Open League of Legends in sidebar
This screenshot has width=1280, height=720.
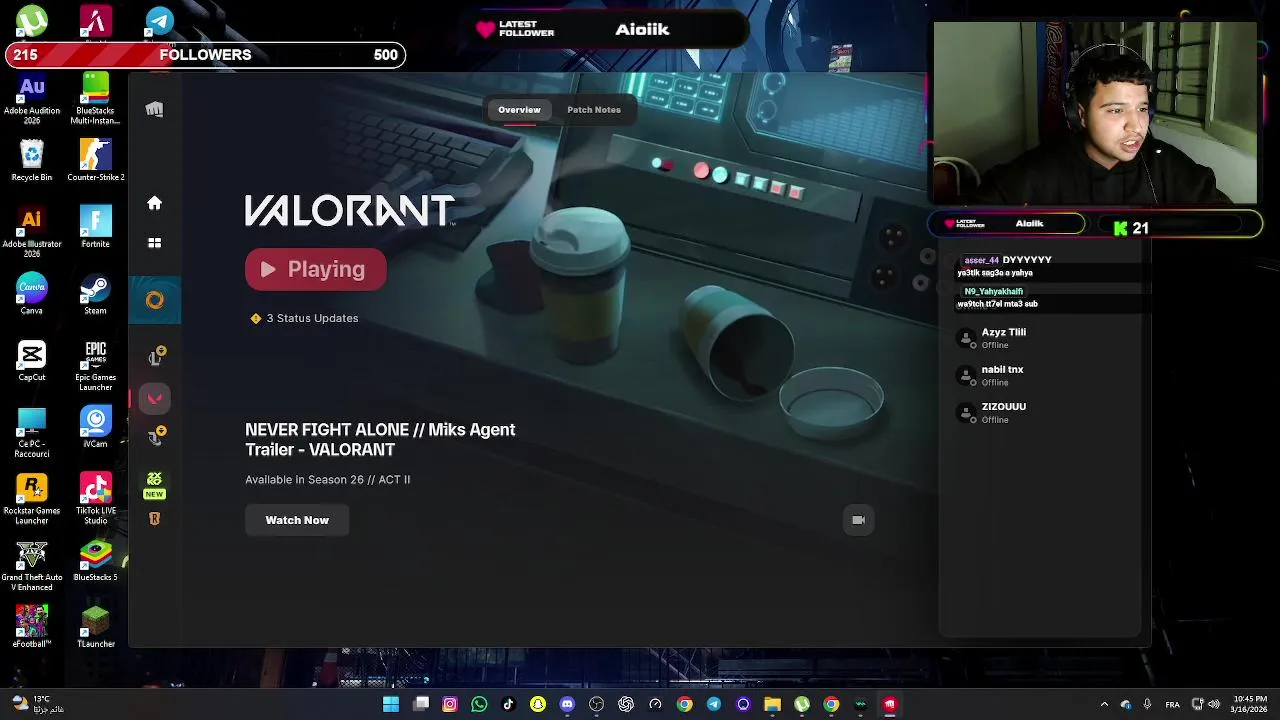pyautogui.click(x=155, y=357)
